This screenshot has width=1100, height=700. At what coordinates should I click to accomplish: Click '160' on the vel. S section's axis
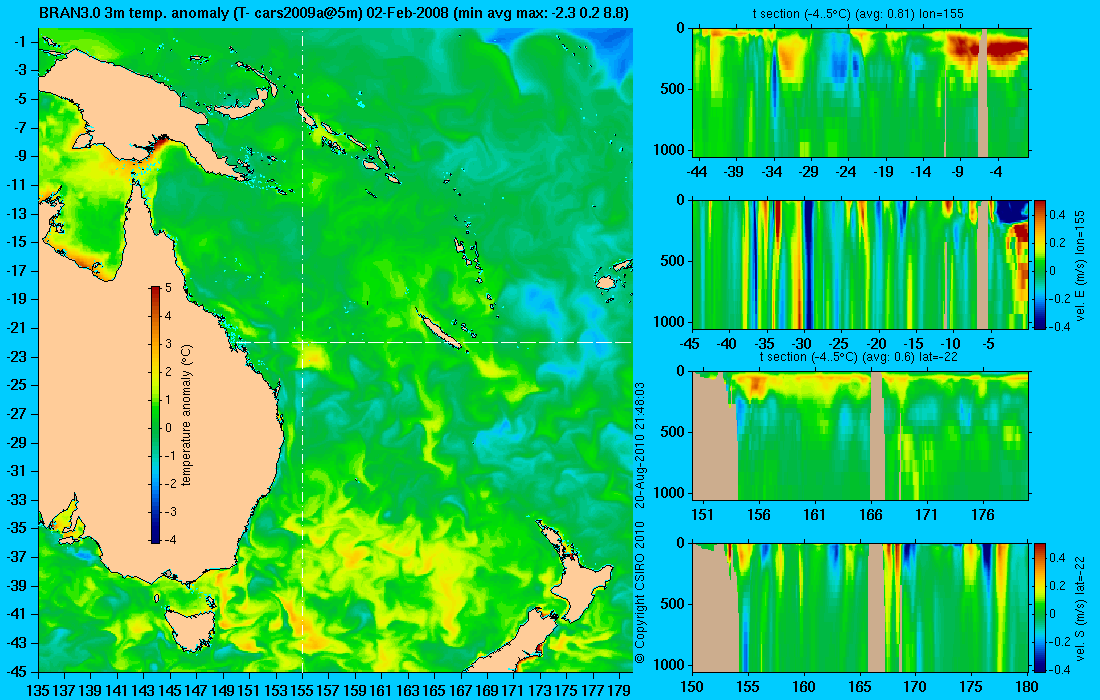804,687
